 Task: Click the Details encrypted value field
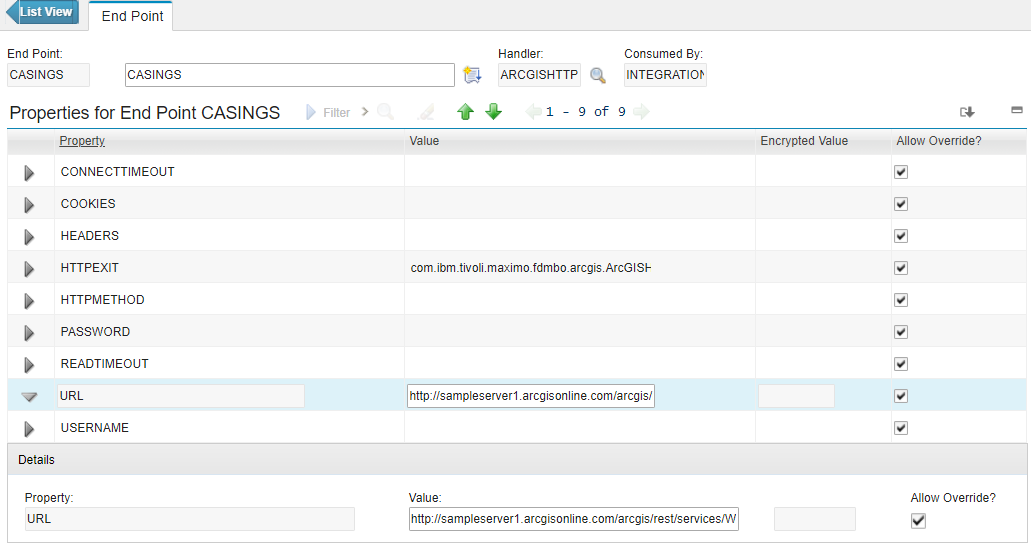click(x=815, y=519)
